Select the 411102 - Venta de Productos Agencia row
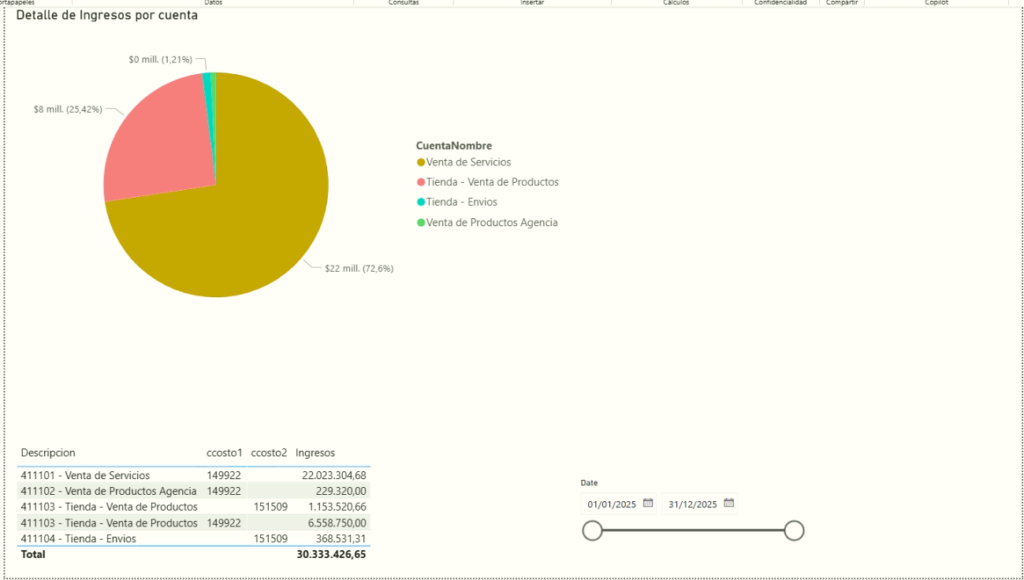This screenshot has height=580, width=1024. 108,491
